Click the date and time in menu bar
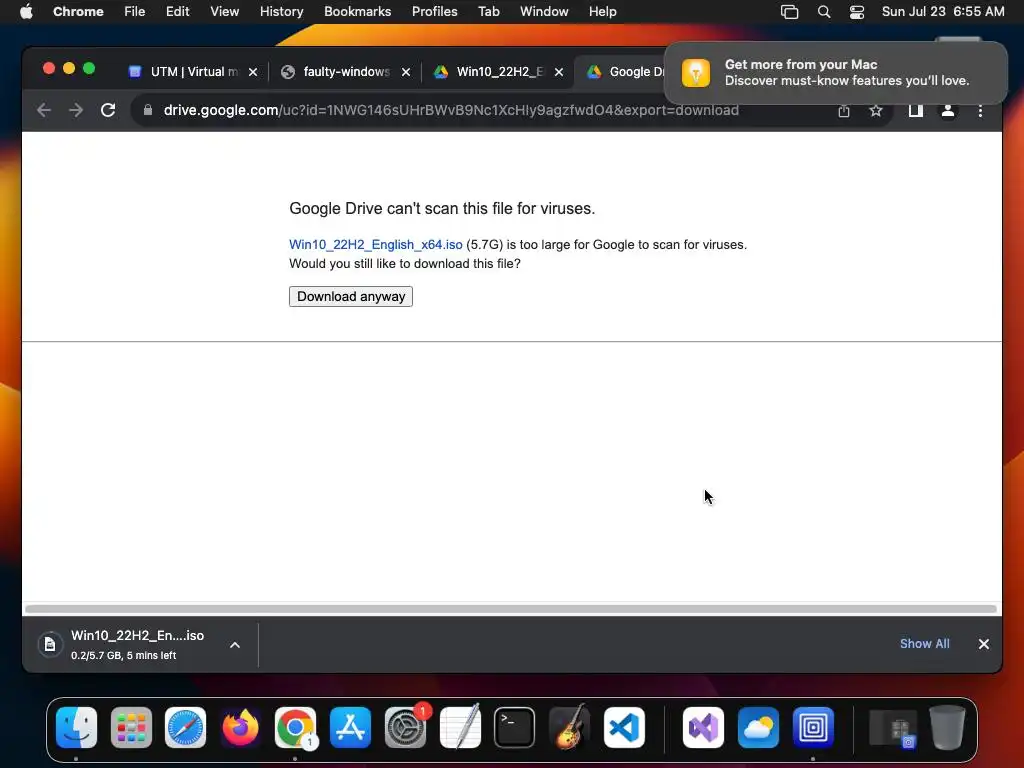 point(943,12)
